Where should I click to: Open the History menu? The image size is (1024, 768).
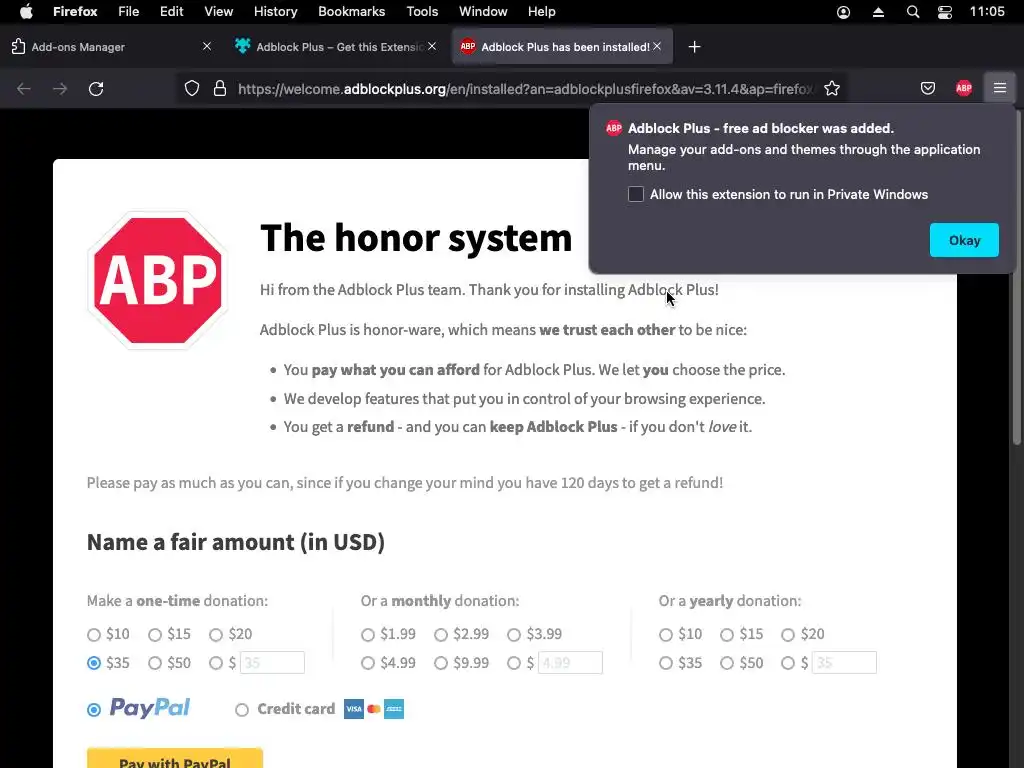pyautogui.click(x=276, y=12)
